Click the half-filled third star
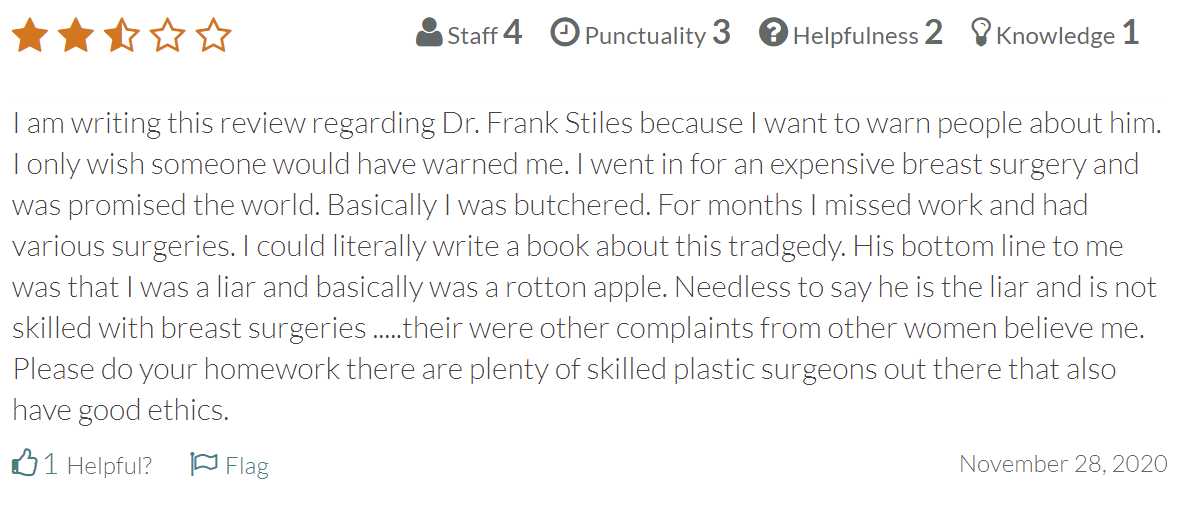This screenshot has height=517, width=1194. (x=121, y=36)
